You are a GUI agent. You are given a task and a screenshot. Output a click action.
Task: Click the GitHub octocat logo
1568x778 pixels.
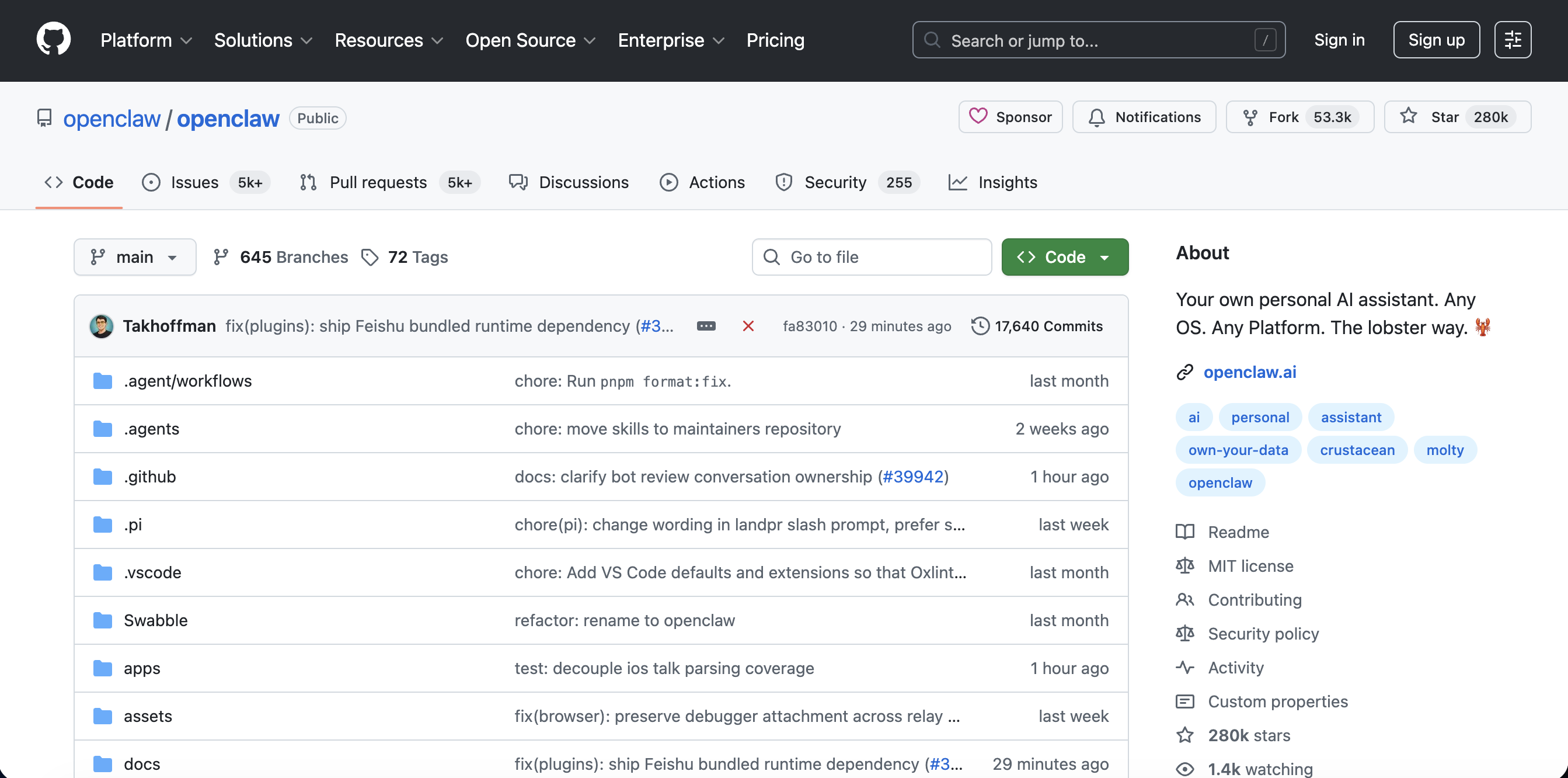54,40
